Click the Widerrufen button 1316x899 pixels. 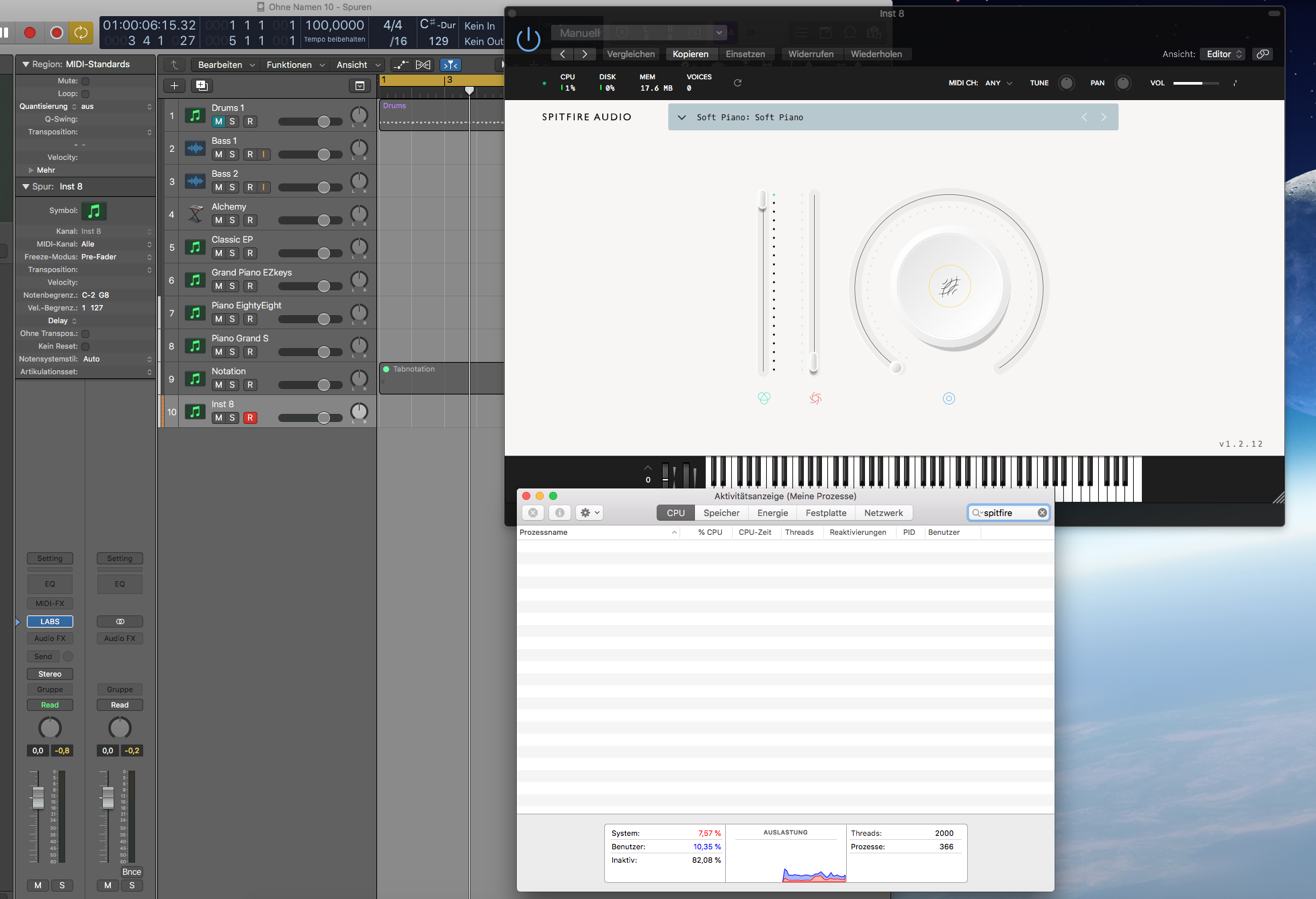click(811, 54)
